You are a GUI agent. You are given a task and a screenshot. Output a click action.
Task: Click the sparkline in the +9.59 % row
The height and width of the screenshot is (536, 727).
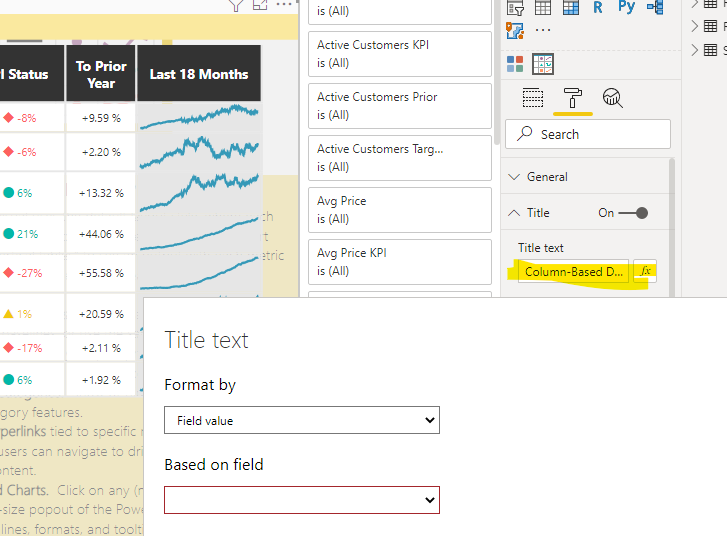click(199, 117)
